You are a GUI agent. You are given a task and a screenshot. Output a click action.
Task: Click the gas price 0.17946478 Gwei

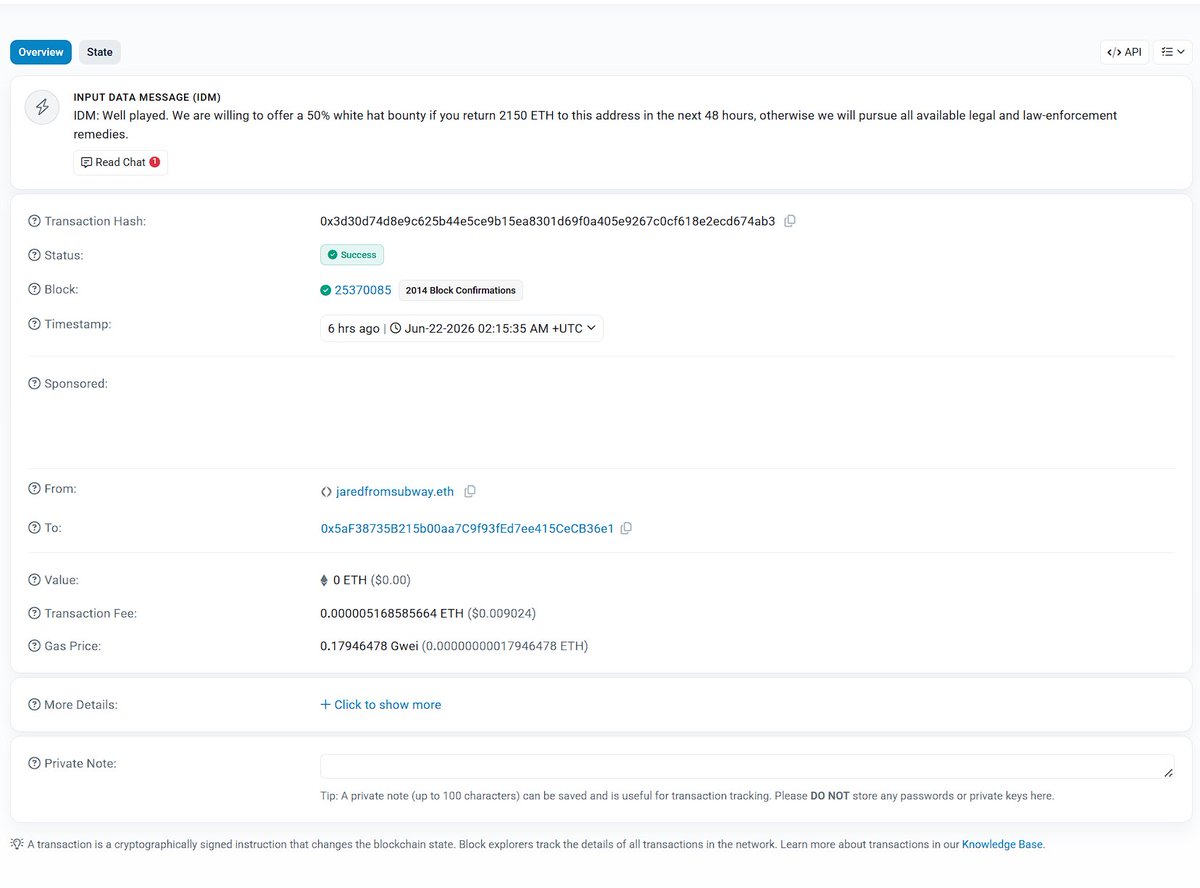tap(369, 646)
